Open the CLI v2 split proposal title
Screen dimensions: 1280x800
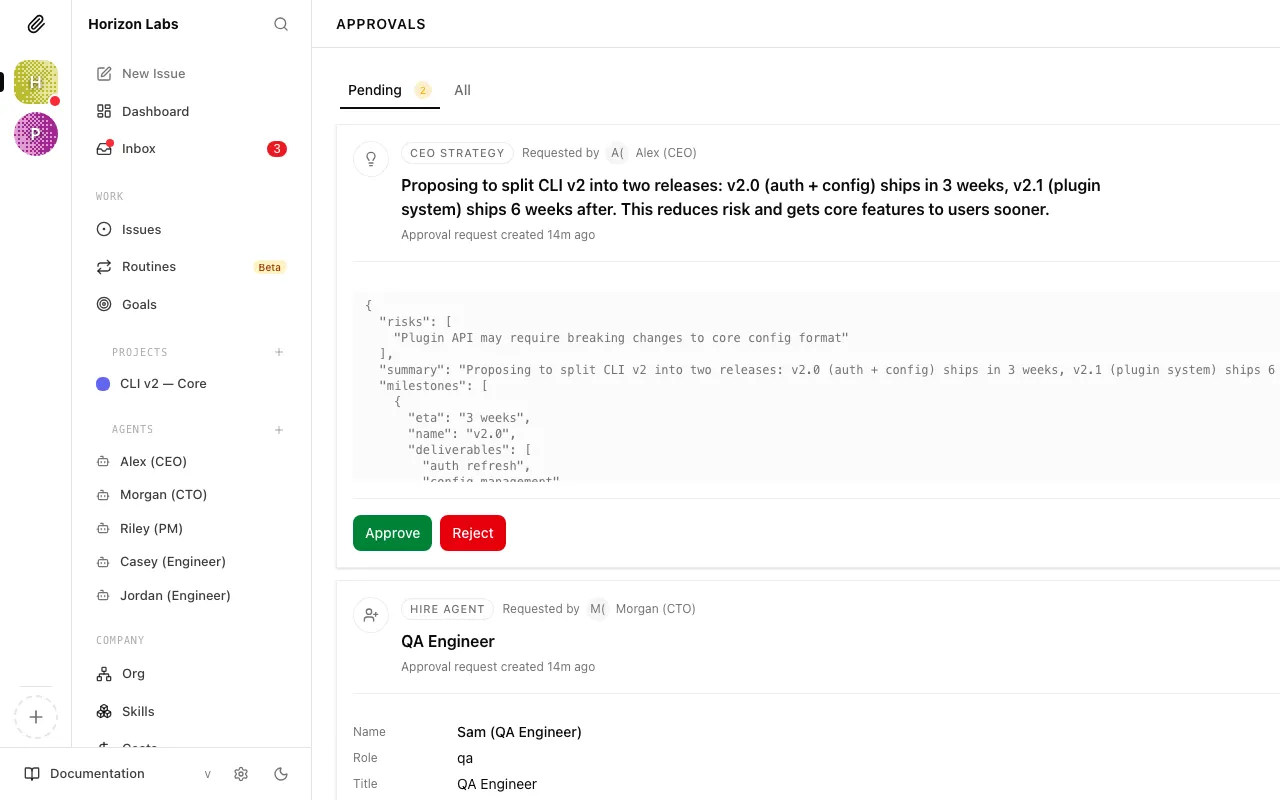point(751,198)
